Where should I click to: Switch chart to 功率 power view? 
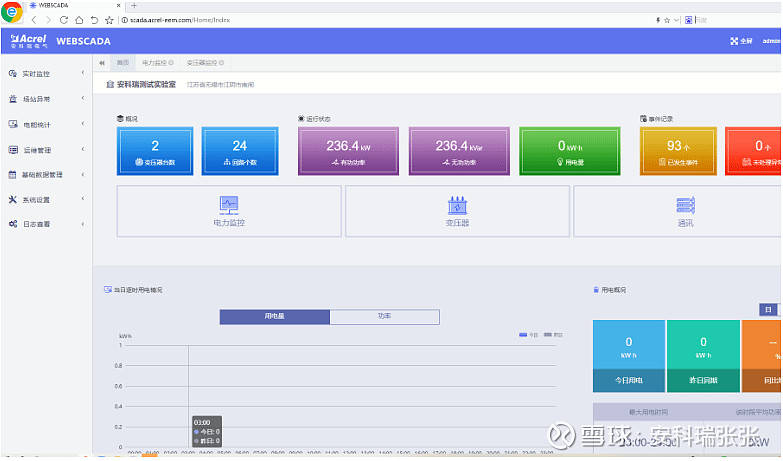tap(384, 316)
